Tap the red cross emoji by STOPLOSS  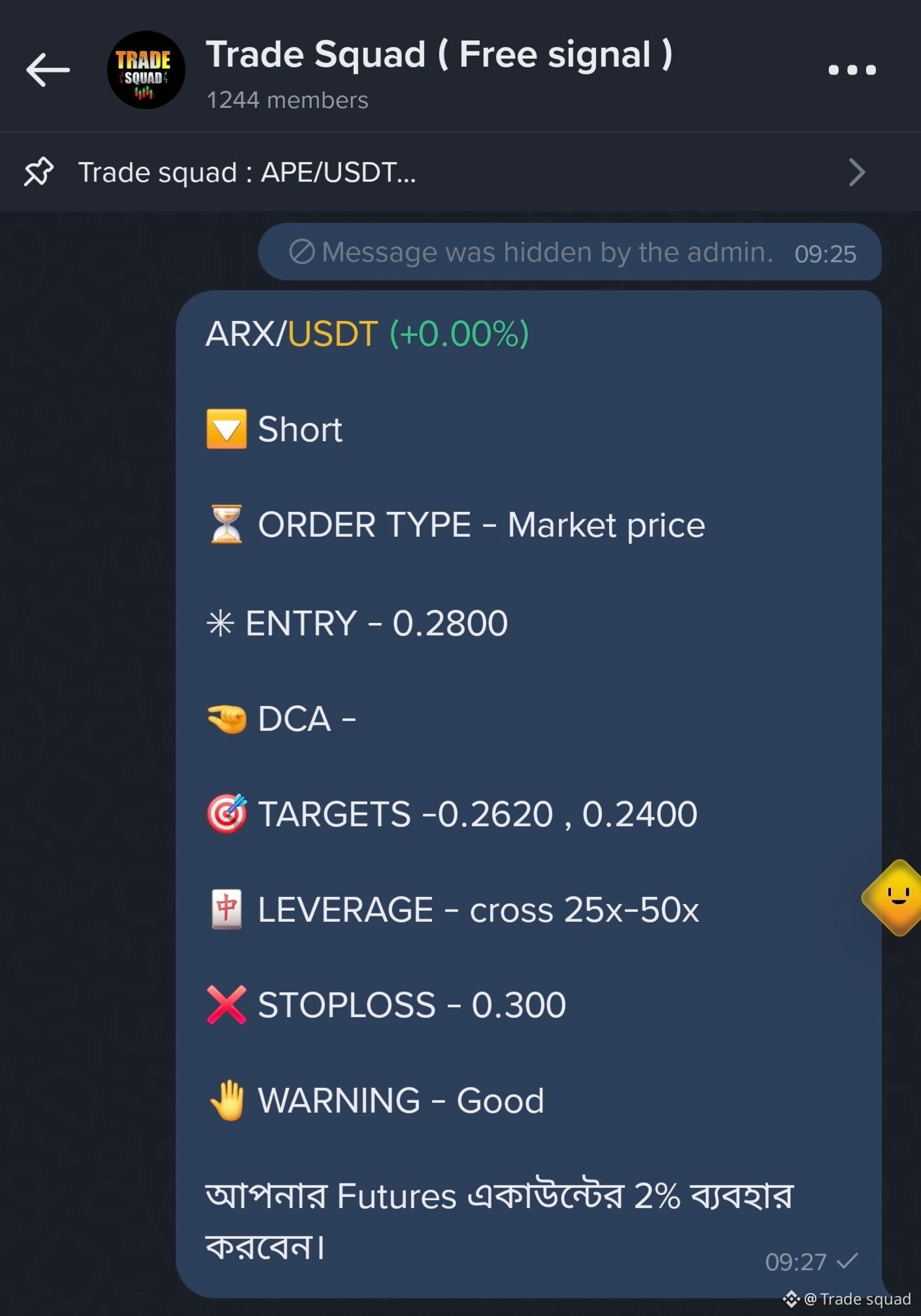click(x=226, y=1005)
